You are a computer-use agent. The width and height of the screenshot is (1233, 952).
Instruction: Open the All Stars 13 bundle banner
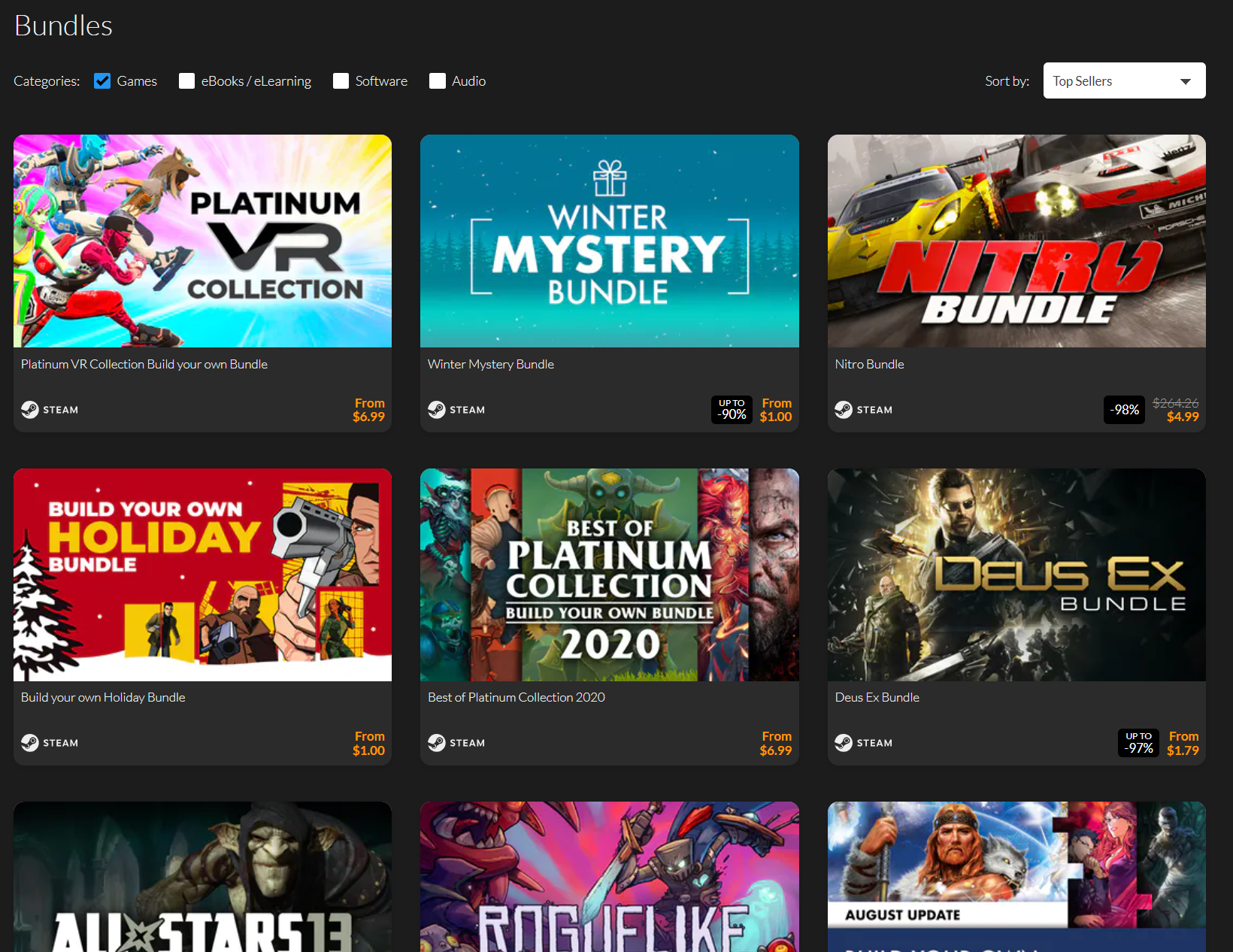pyautogui.click(x=202, y=877)
